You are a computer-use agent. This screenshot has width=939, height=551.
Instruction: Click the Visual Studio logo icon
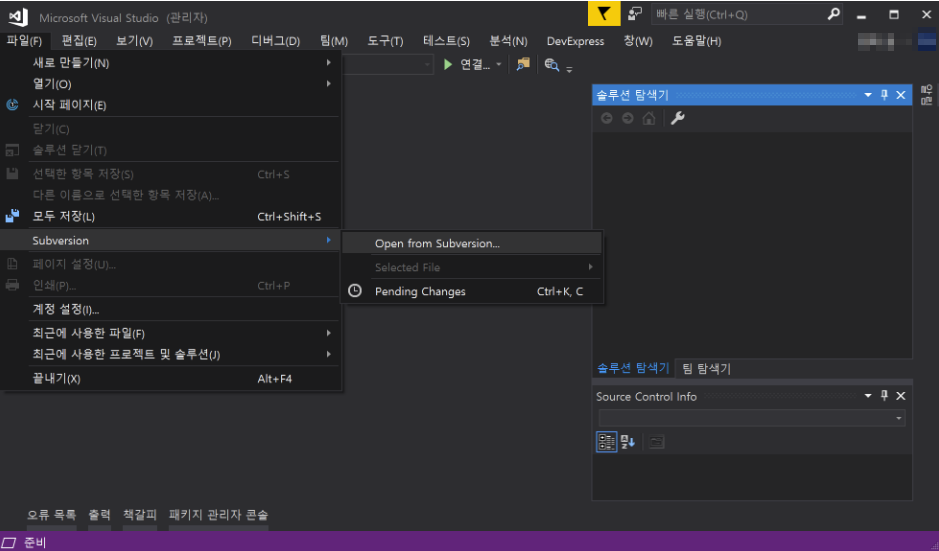point(18,17)
